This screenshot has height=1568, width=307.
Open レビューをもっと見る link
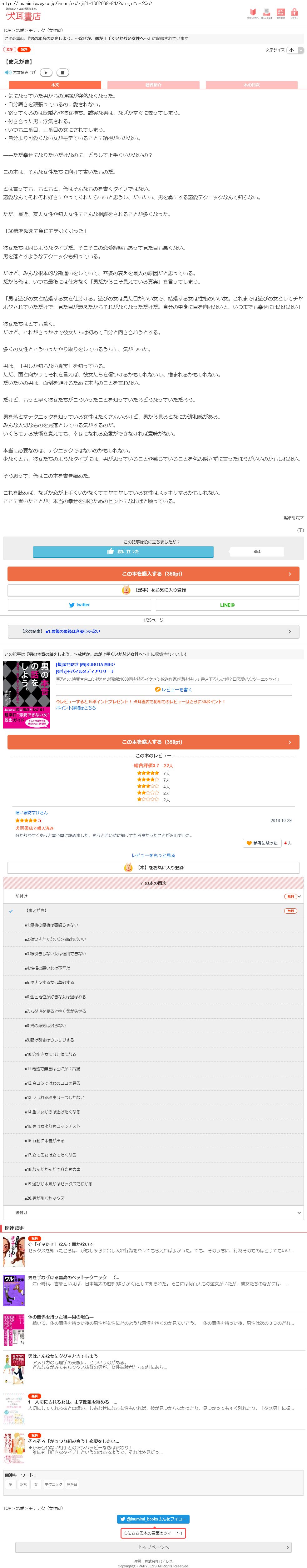(153, 855)
